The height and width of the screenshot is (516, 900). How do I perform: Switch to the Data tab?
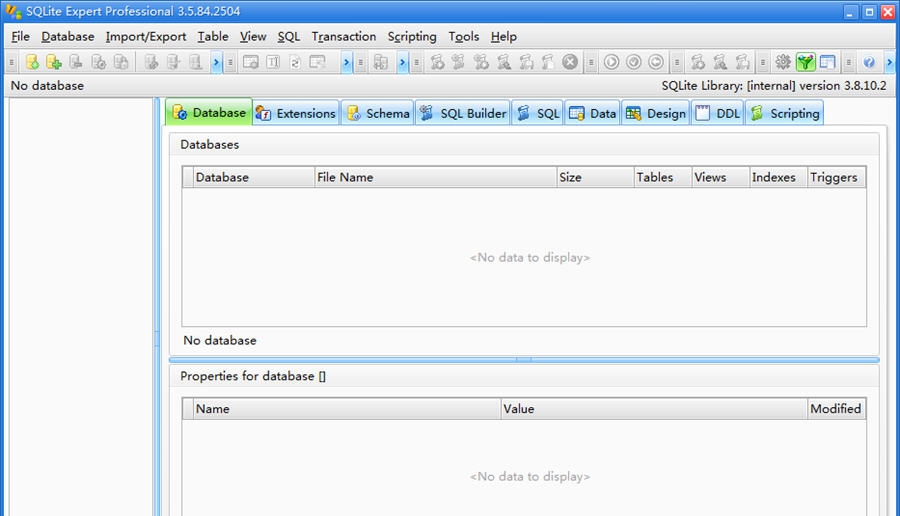pos(592,113)
